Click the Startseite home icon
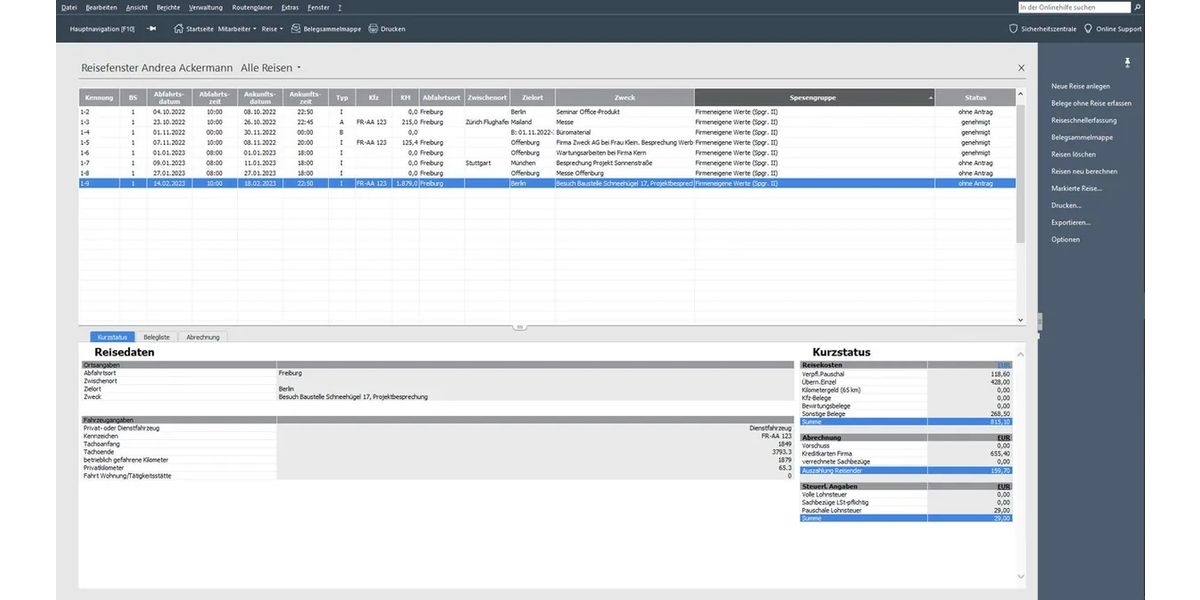Image resolution: width=1200 pixels, height=600 pixels. pos(178,29)
